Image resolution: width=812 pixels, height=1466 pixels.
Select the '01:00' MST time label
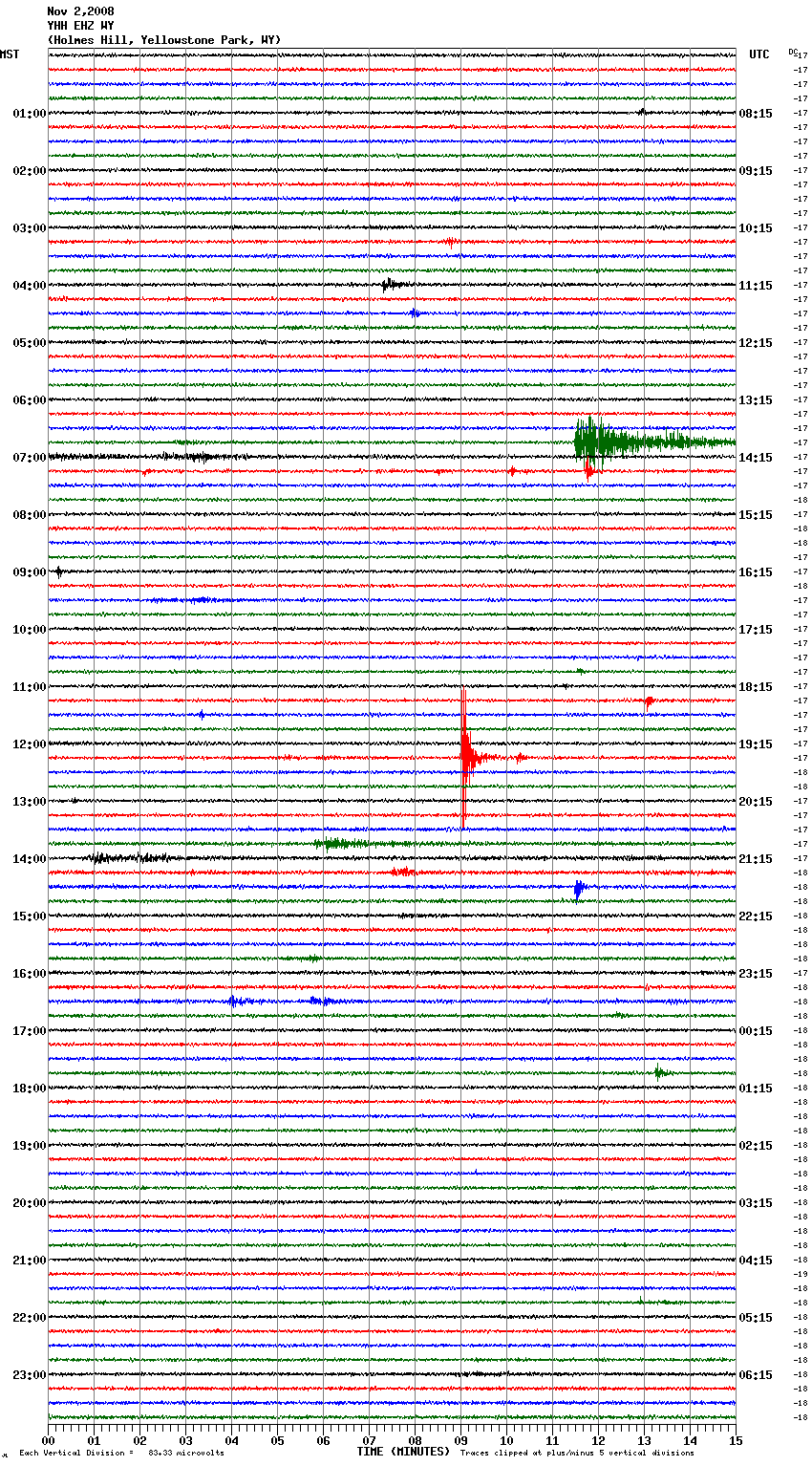(30, 114)
